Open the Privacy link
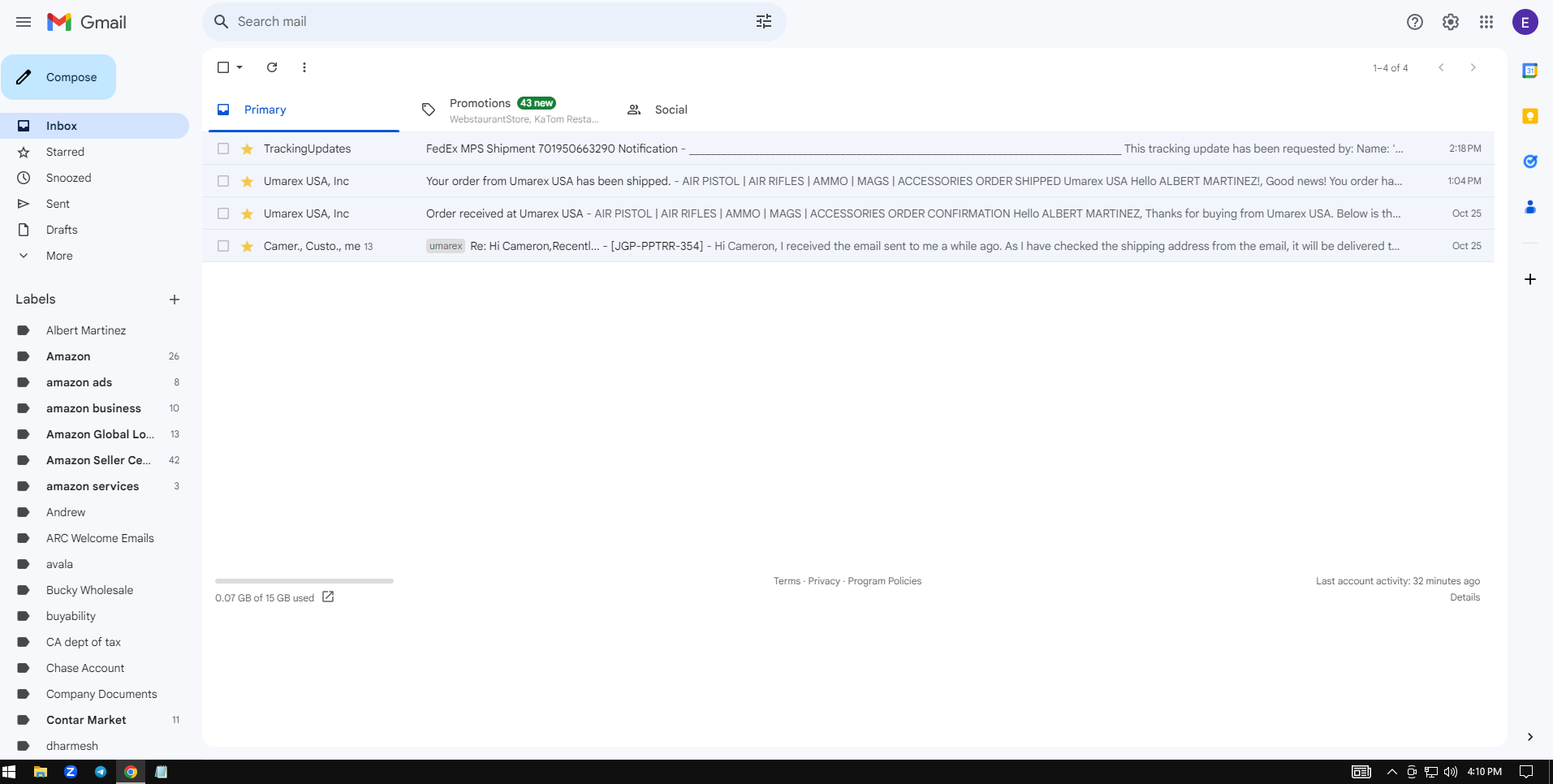 click(824, 581)
